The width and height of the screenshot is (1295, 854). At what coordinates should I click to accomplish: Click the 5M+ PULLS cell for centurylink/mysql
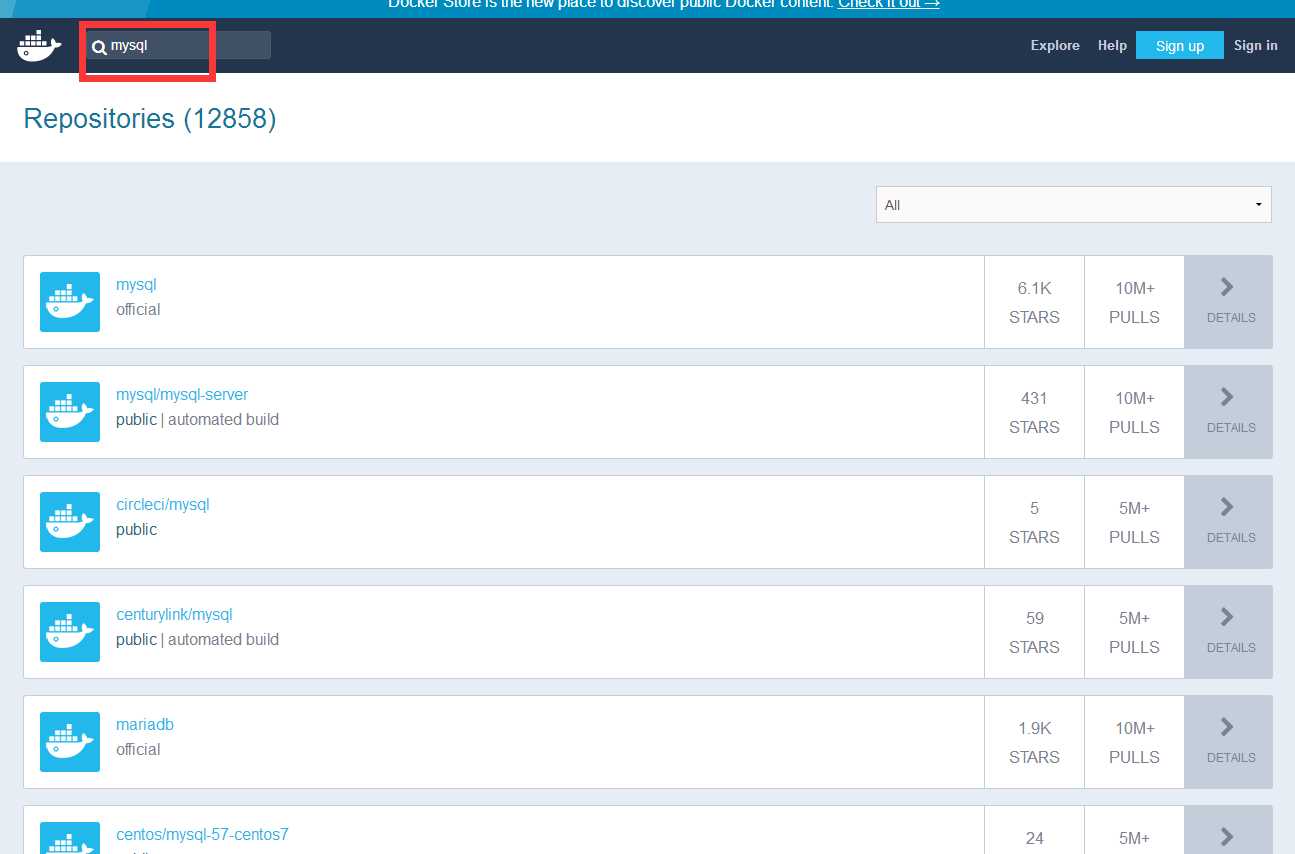(1134, 632)
